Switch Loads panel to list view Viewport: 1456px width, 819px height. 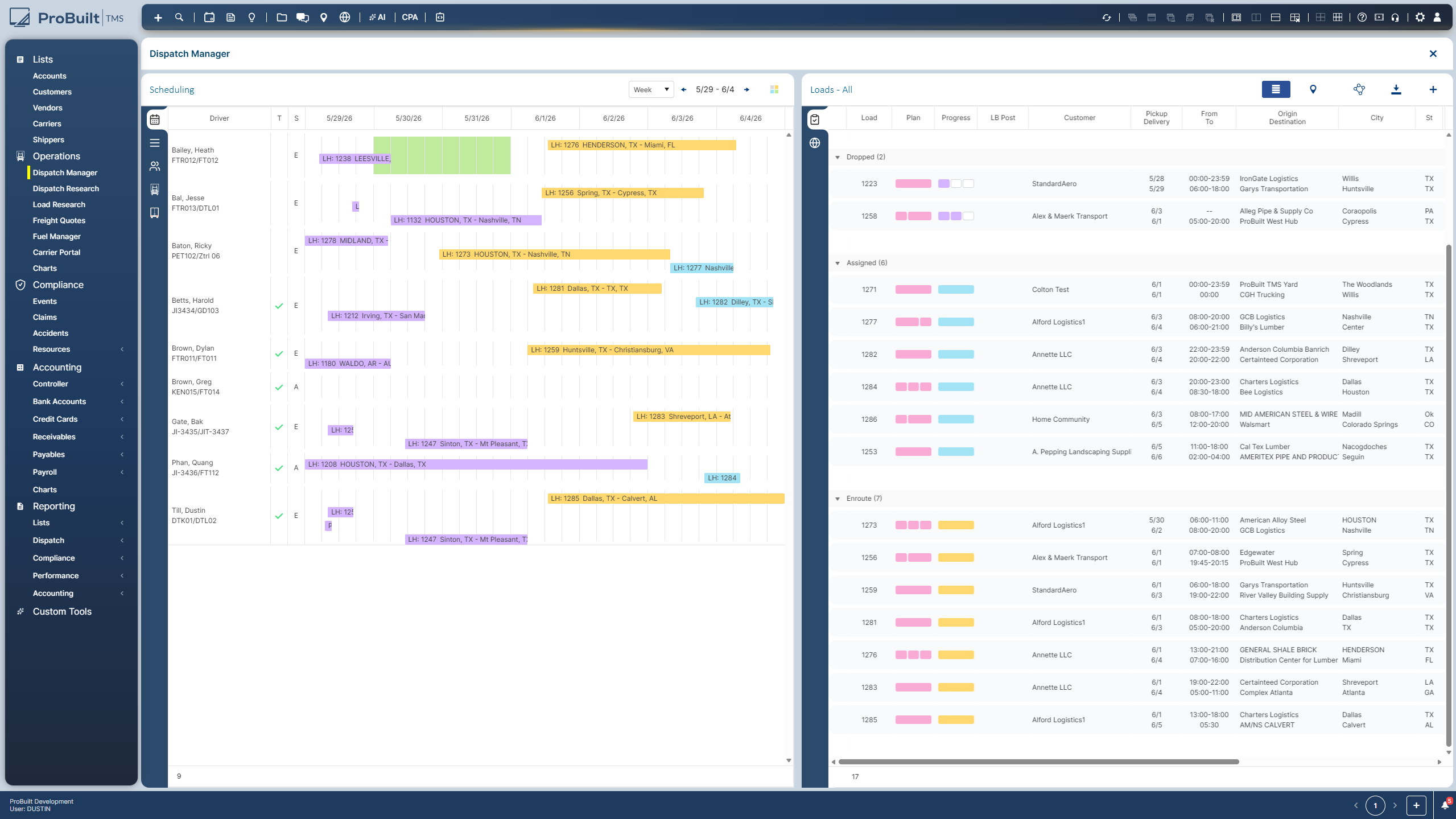(x=1276, y=89)
